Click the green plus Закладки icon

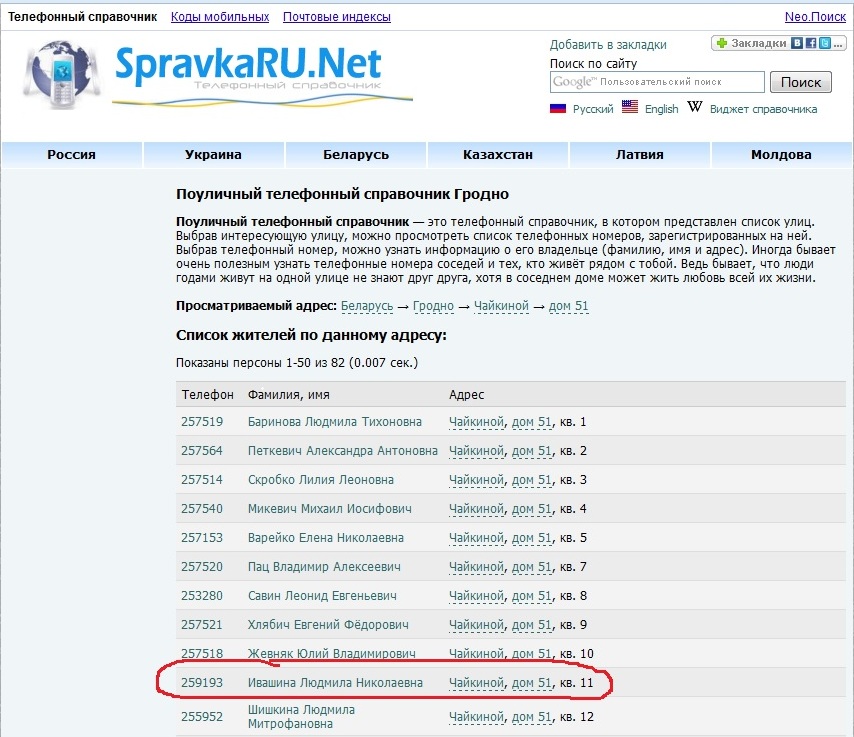click(x=722, y=44)
